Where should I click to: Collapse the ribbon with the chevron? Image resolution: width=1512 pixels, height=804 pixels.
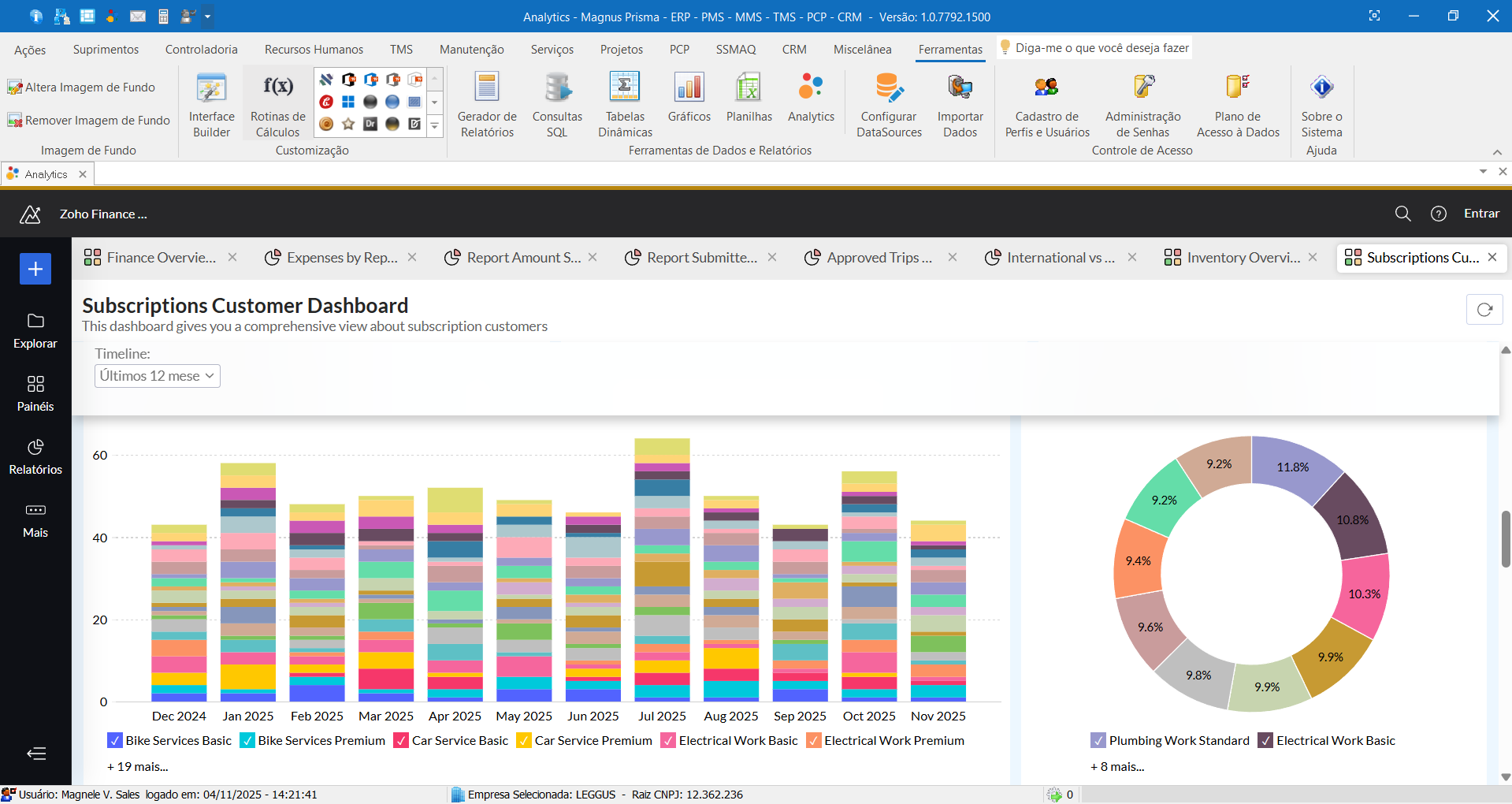click(1497, 152)
